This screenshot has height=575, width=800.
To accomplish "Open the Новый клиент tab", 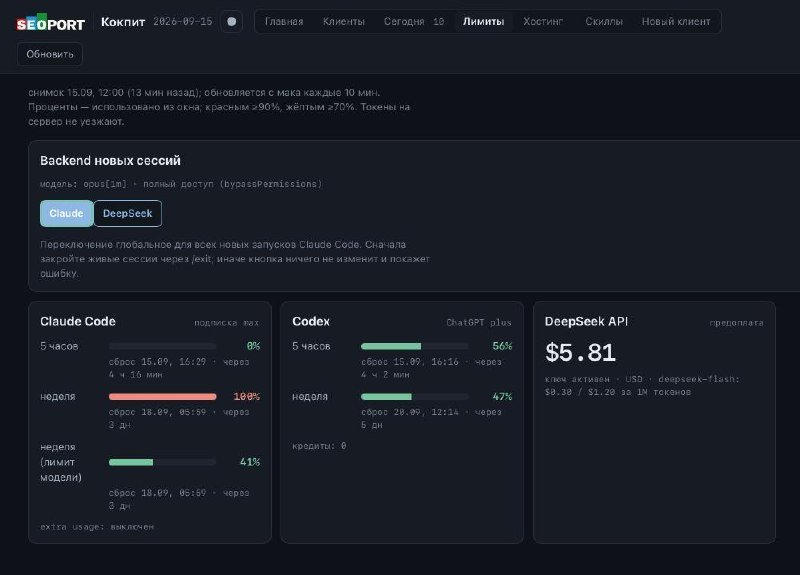I will point(676,21).
